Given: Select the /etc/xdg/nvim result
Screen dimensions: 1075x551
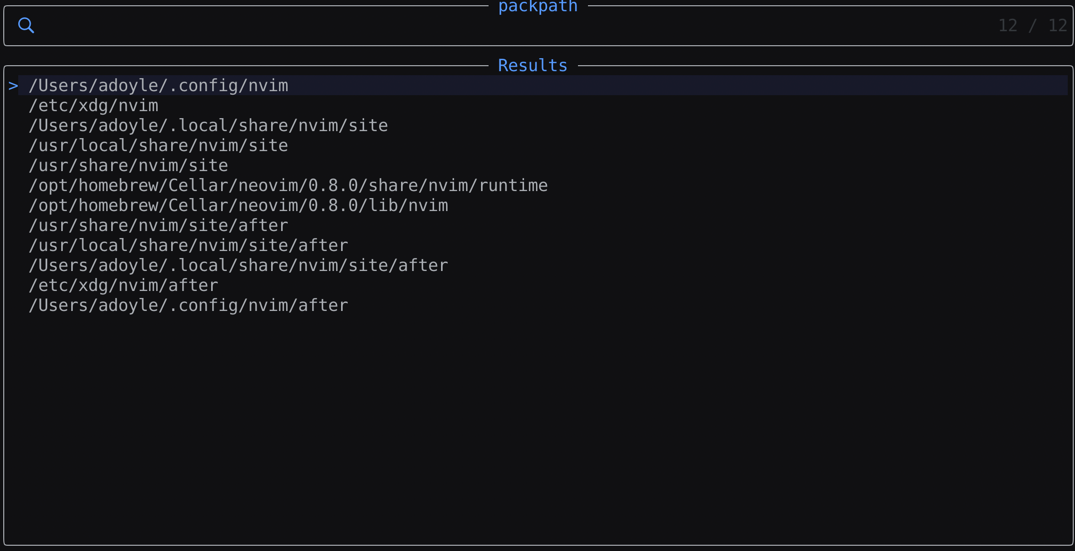Looking at the screenshot, I should click(93, 106).
